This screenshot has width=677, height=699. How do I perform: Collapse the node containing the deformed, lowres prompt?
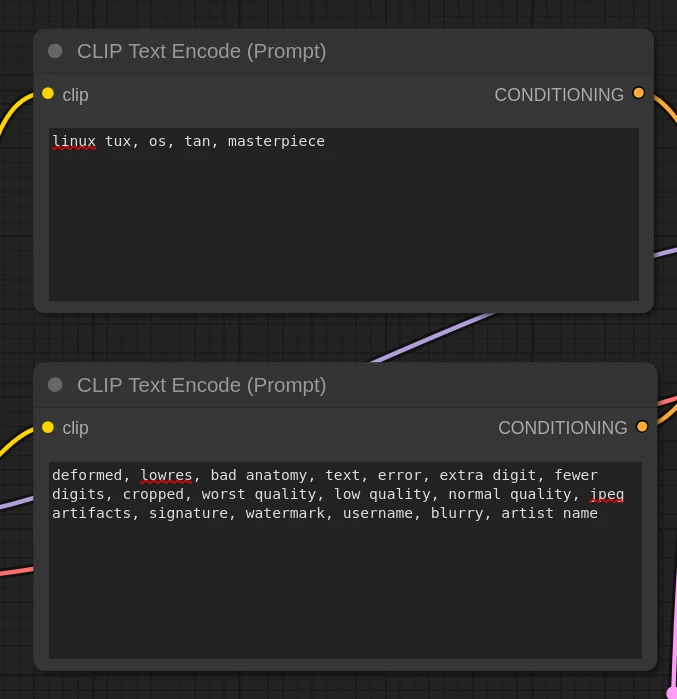55,385
